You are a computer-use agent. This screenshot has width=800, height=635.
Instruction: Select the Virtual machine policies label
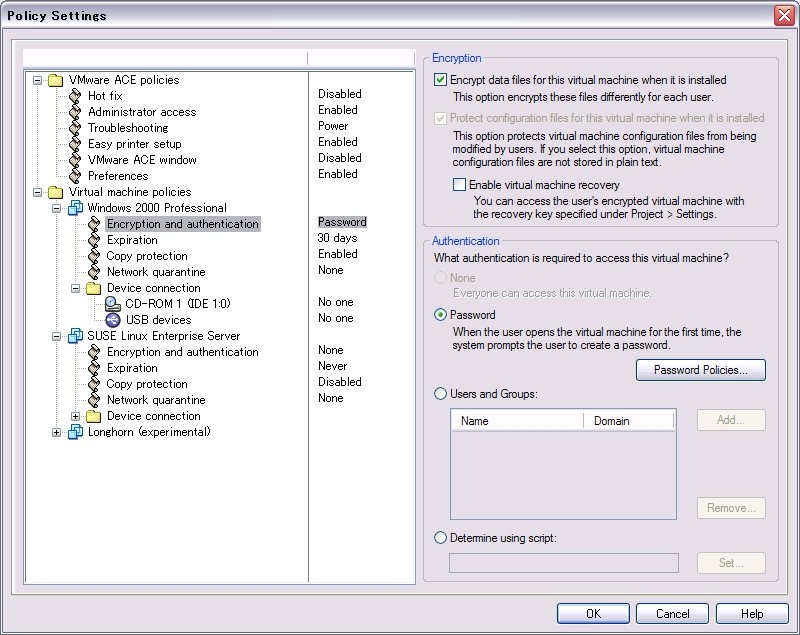point(130,192)
